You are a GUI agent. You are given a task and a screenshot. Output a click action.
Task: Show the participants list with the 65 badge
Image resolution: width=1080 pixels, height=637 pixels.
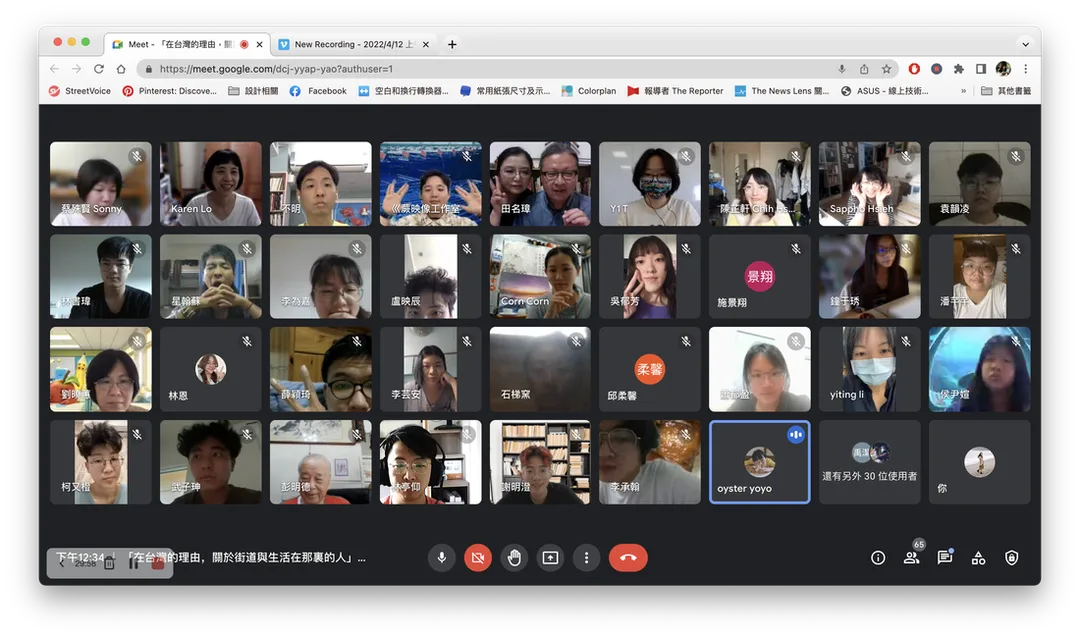click(911, 558)
